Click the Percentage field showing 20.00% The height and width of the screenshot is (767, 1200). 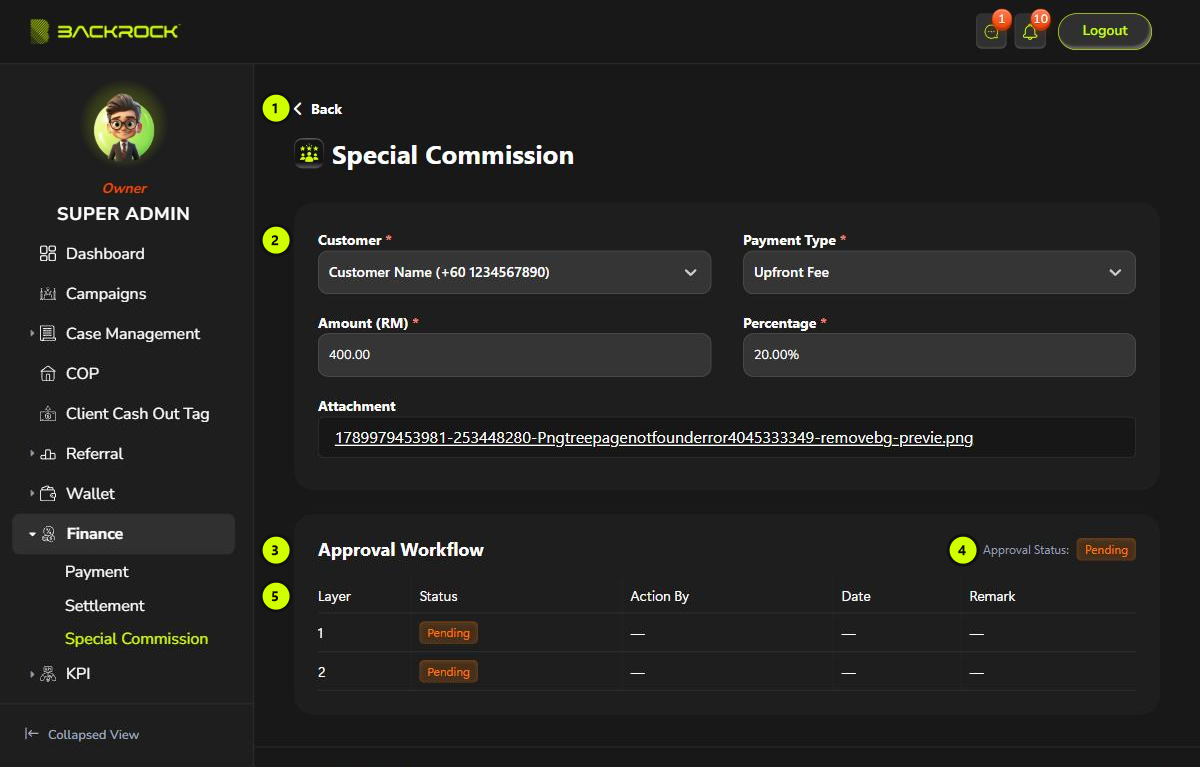coord(939,355)
